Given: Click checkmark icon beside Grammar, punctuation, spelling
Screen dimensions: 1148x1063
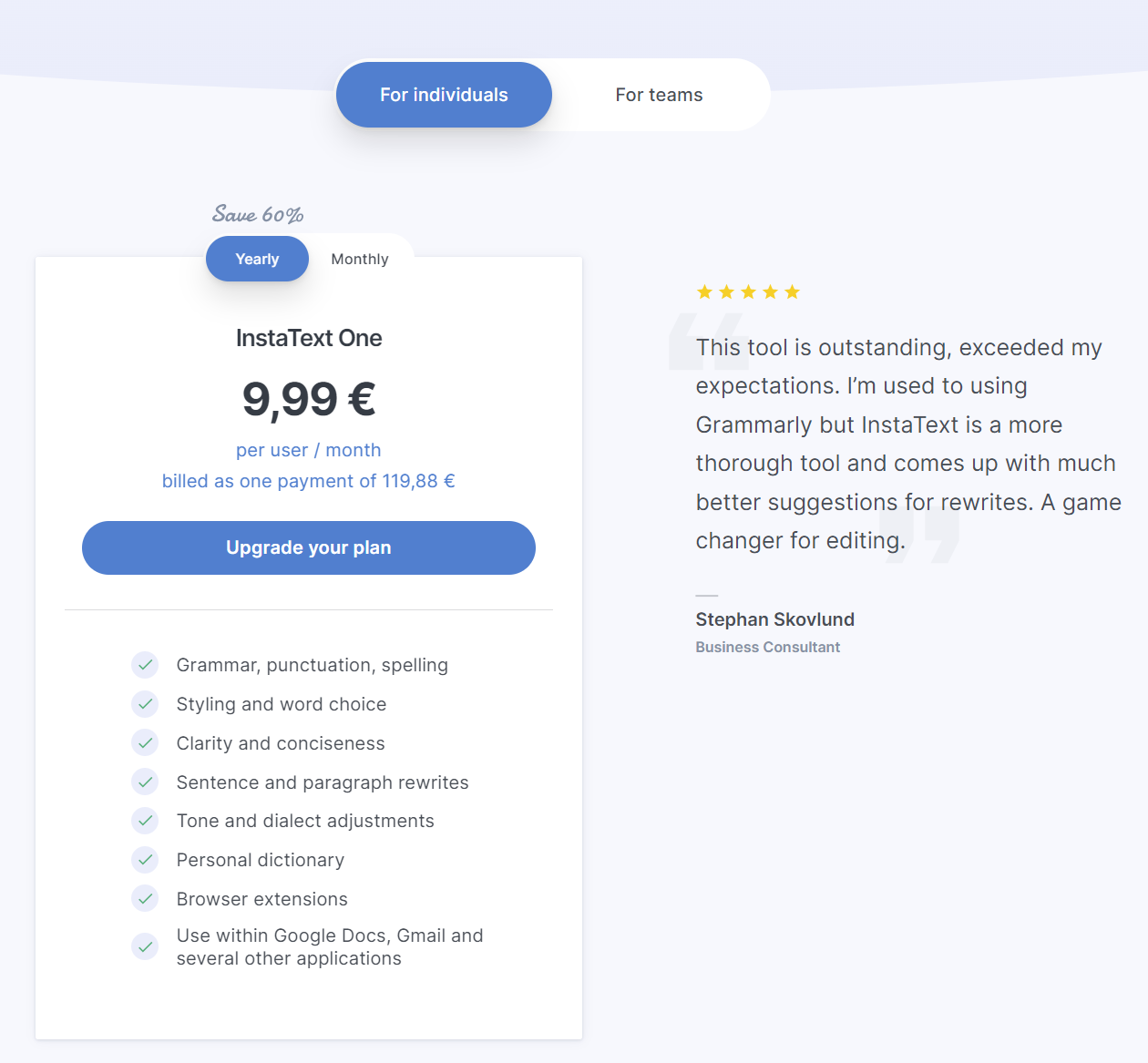Looking at the screenshot, I should point(145,665).
